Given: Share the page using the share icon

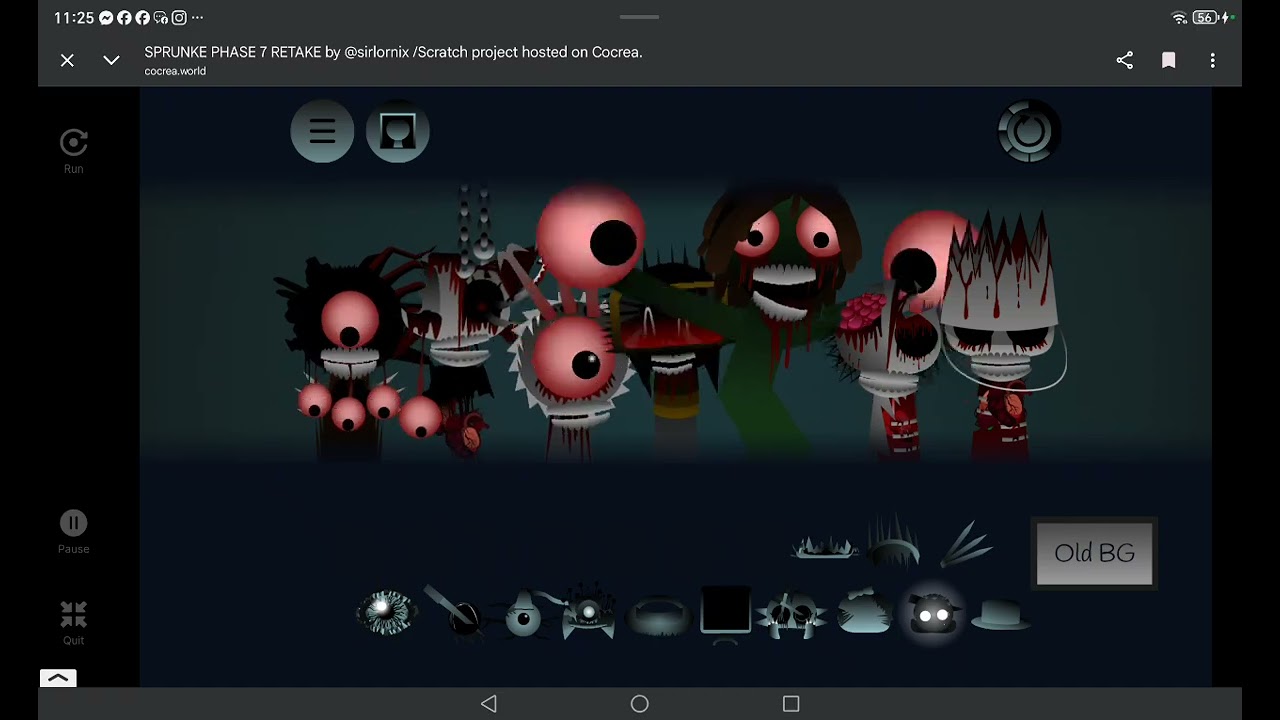Looking at the screenshot, I should pyautogui.click(x=1124, y=60).
